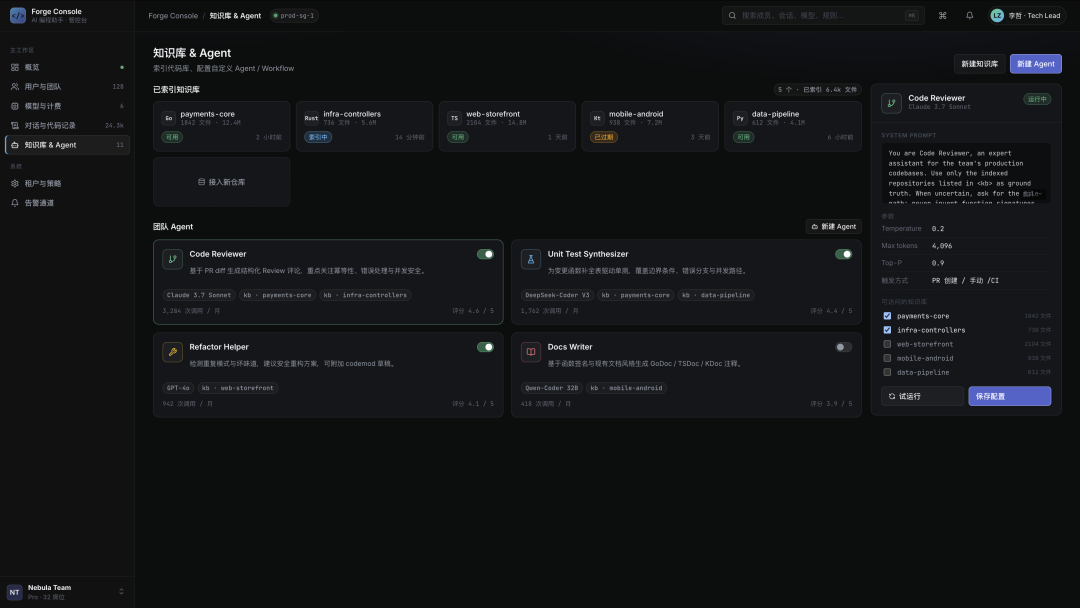The width and height of the screenshot is (1080, 608).
Task: Click the Code Reviewer detail panel icon
Action: (x=891, y=103)
